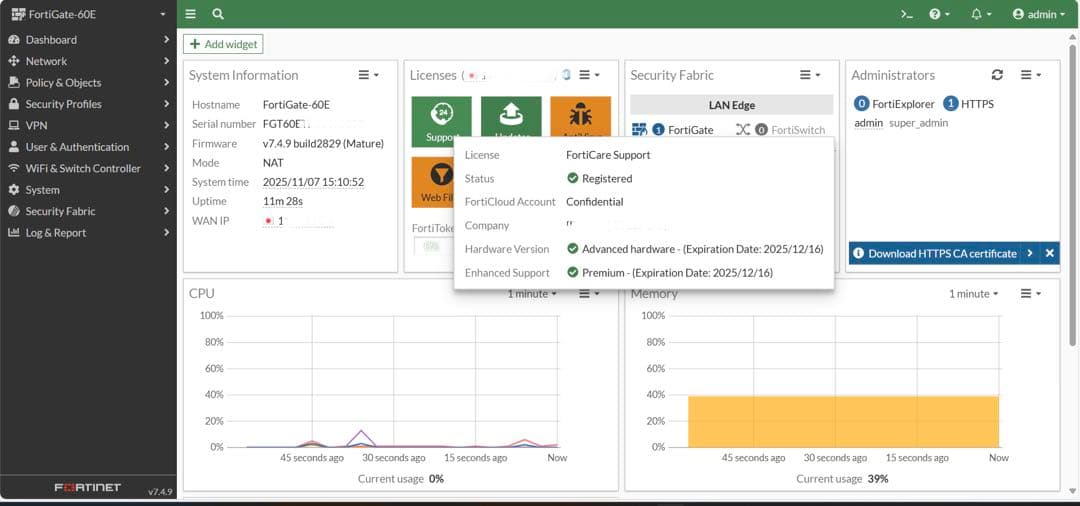1080x506 pixels.
Task: Click the system time value
Action: tap(313, 182)
